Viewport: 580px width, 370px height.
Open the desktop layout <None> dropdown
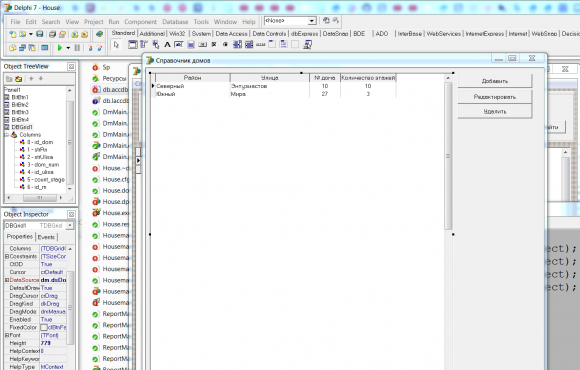(x=312, y=21)
